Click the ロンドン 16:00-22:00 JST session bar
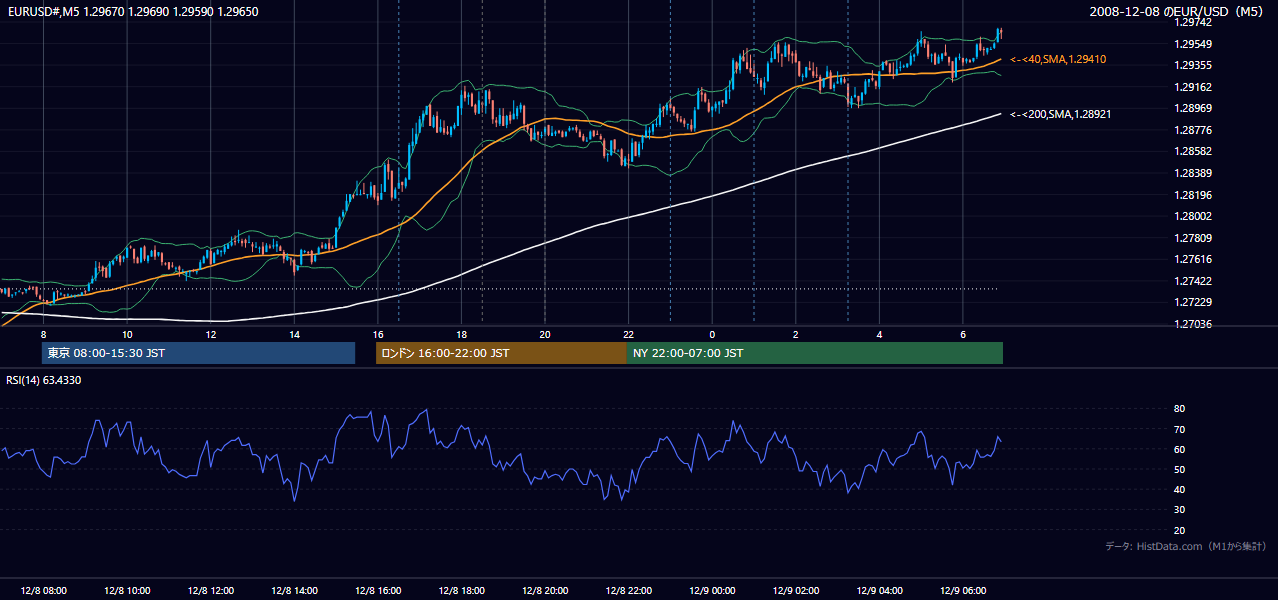The width and height of the screenshot is (1278, 600). [x=501, y=353]
